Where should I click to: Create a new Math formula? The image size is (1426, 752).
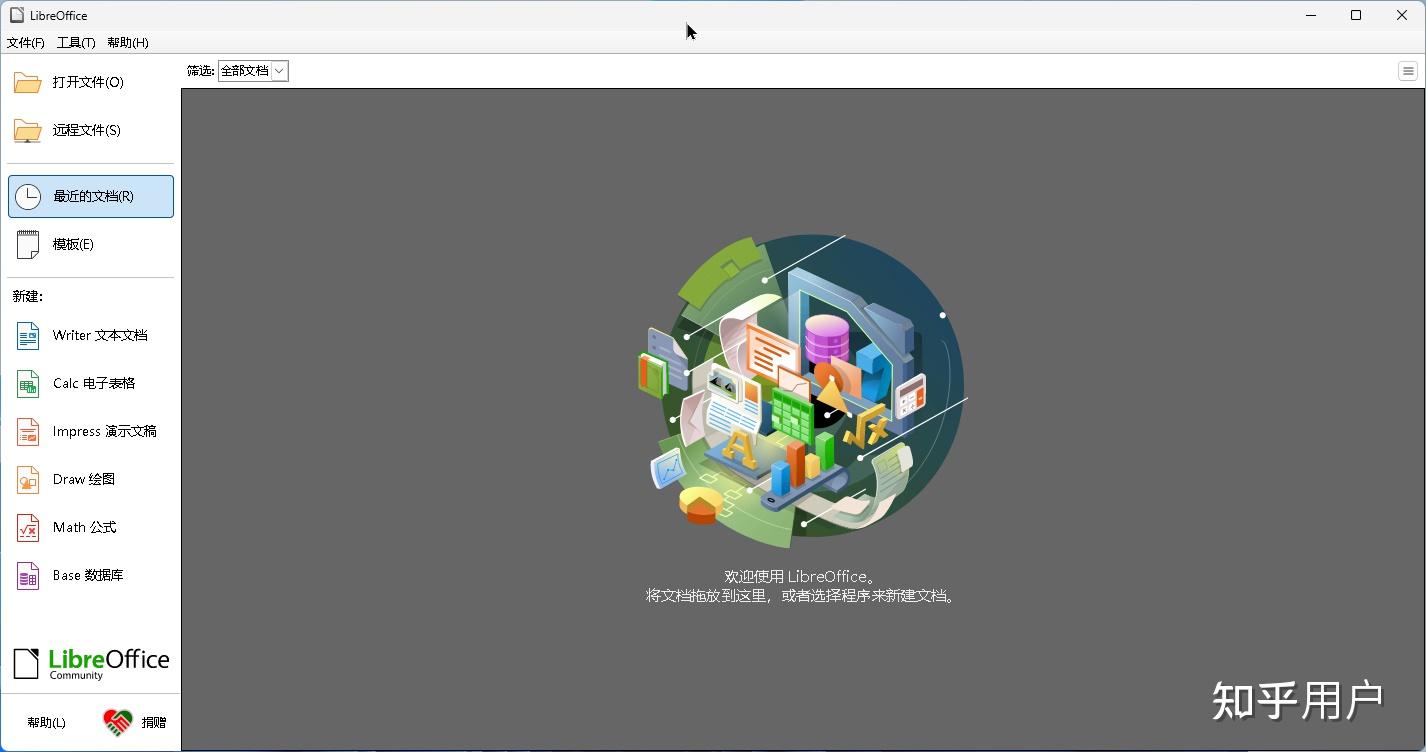click(78, 527)
